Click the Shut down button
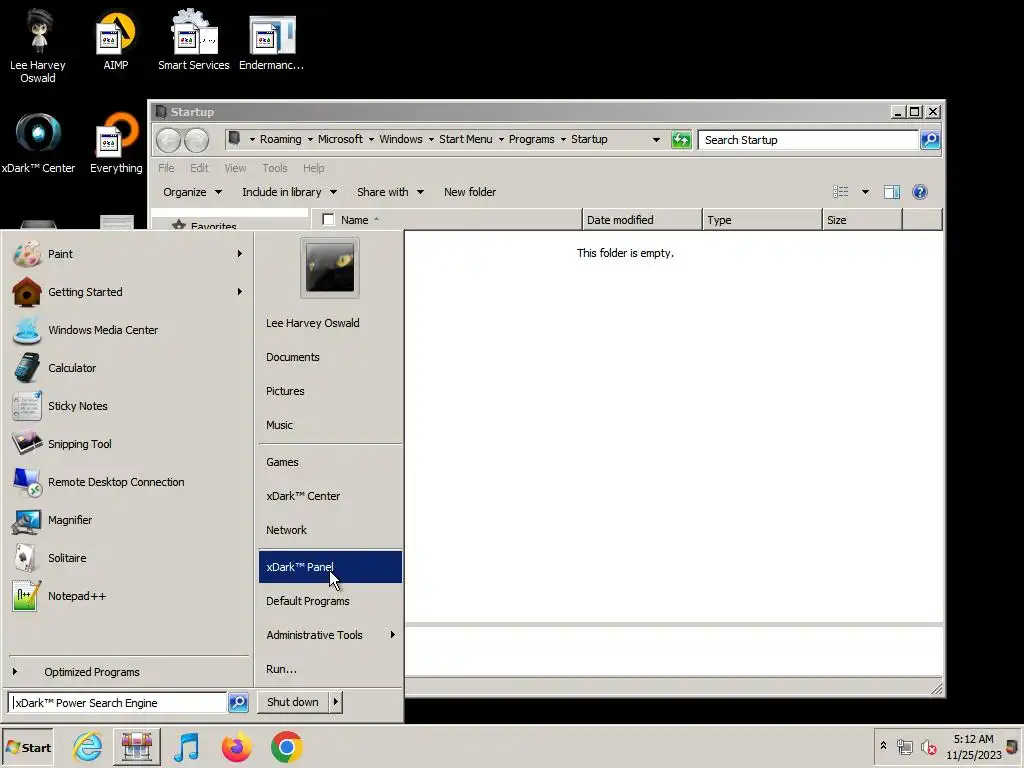 (x=293, y=702)
